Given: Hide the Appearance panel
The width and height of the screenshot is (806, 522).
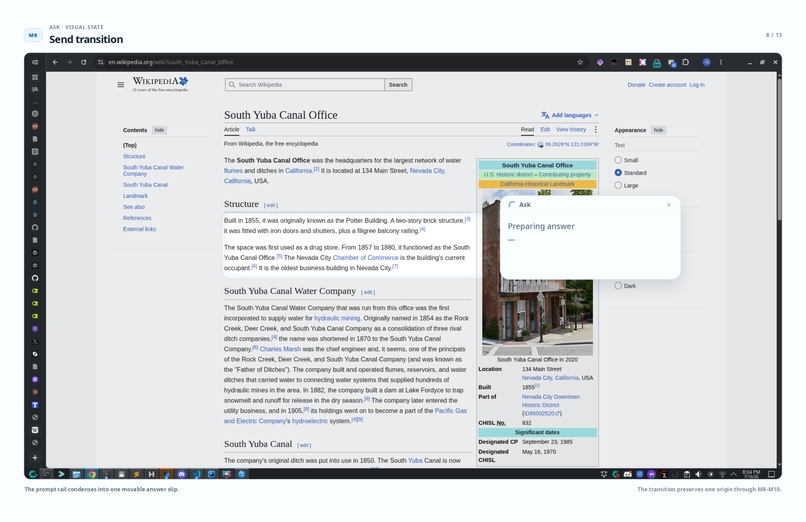Looking at the screenshot, I should [658, 130].
